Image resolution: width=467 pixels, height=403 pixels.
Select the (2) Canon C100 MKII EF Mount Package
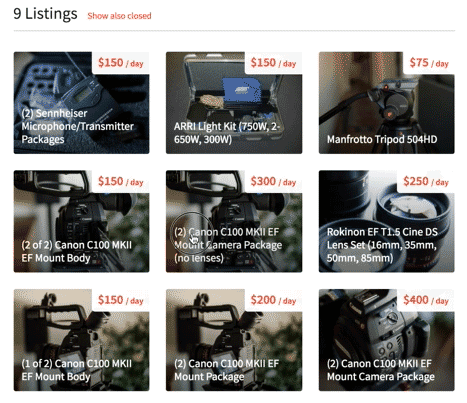tap(234, 340)
